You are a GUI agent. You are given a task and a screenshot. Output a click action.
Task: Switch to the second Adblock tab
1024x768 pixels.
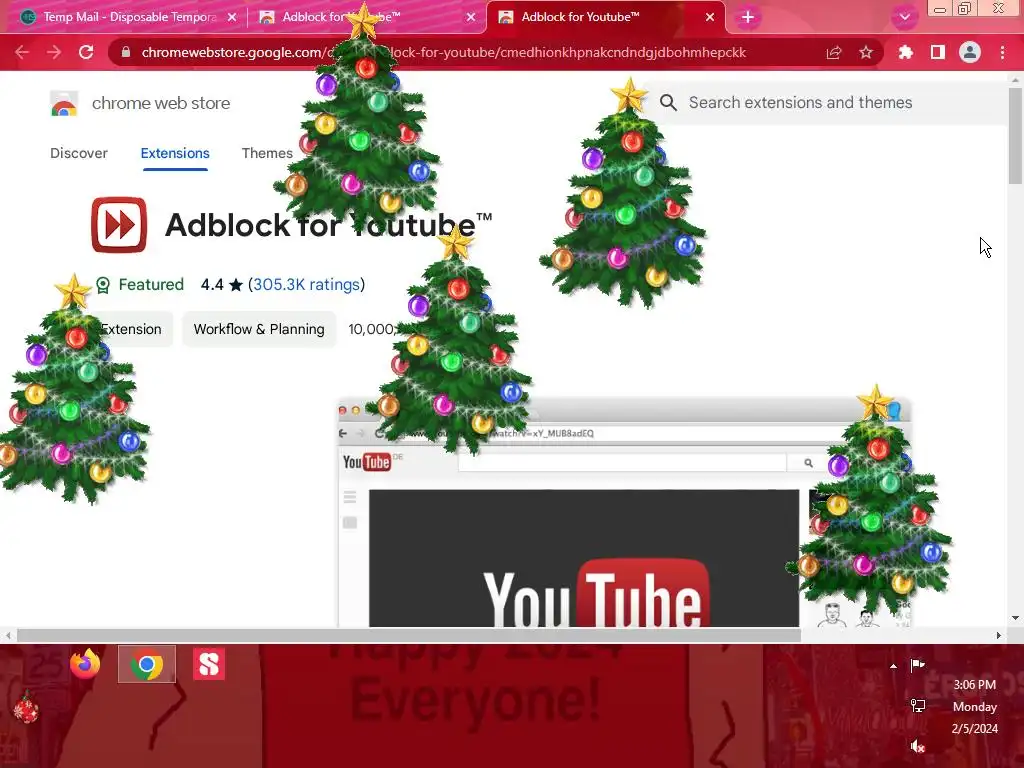(x=367, y=17)
